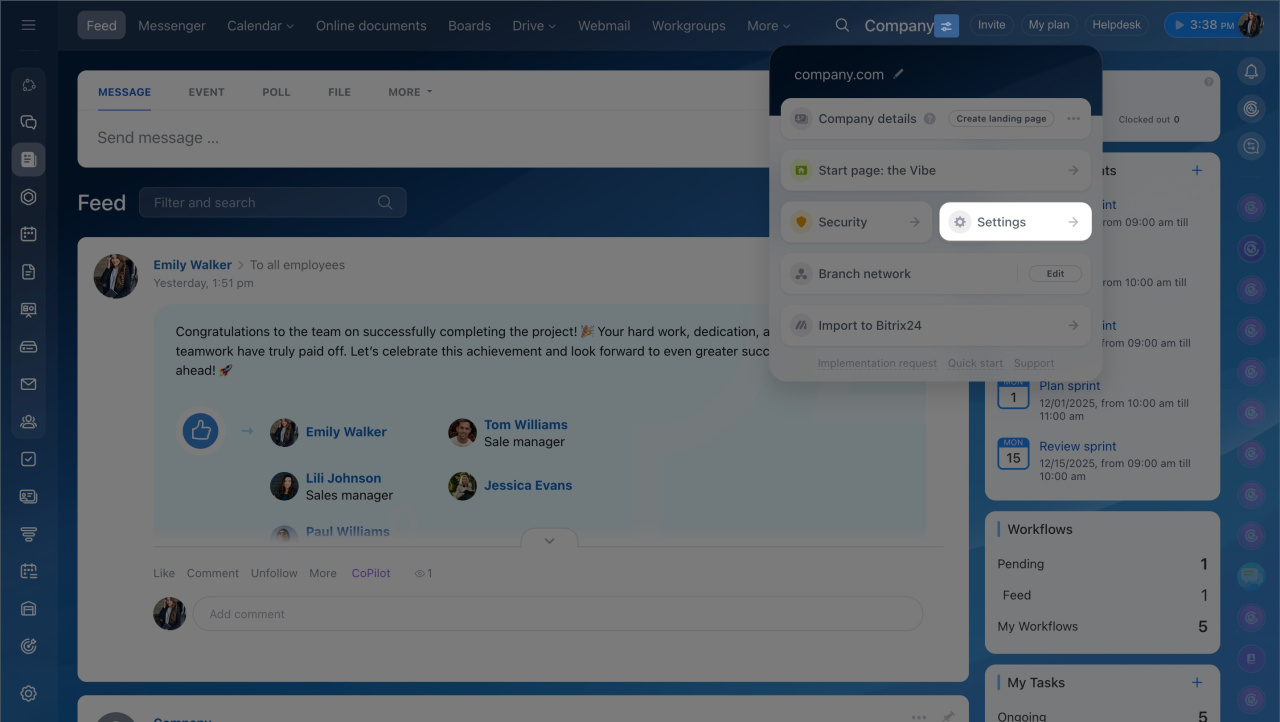This screenshot has width=1280, height=722.
Task: Open the More dropdown in top navigation
Action: [x=768, y=26]
